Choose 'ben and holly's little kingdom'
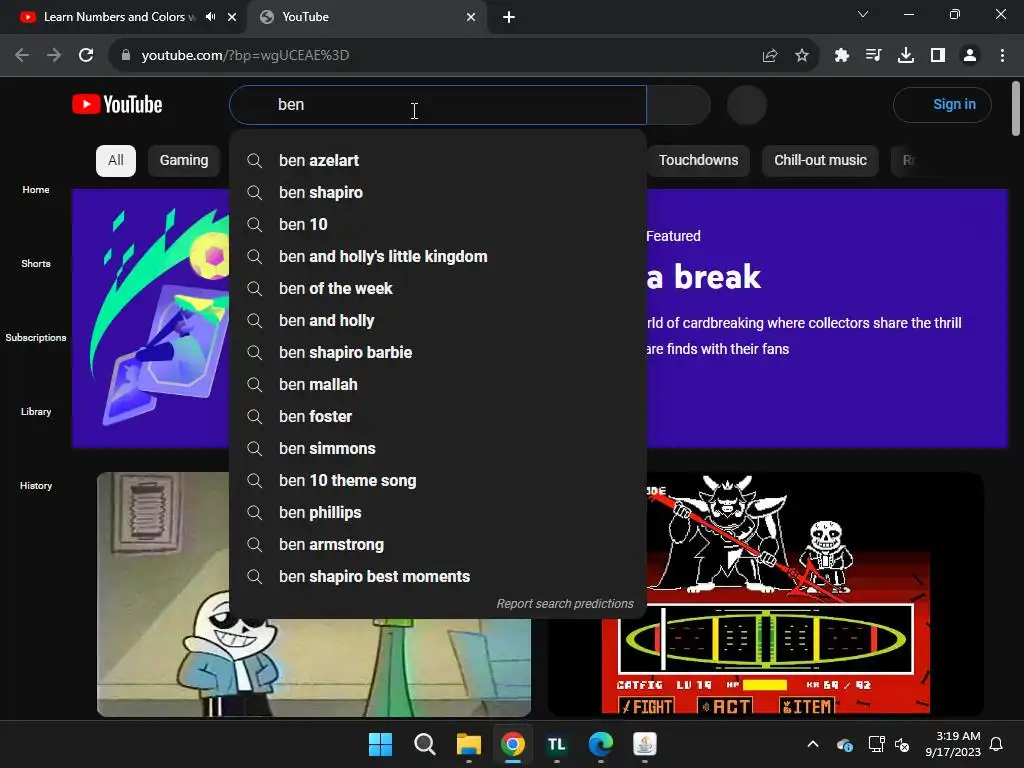This screenshot has width=1024, height=768. (x=438, y=257)
